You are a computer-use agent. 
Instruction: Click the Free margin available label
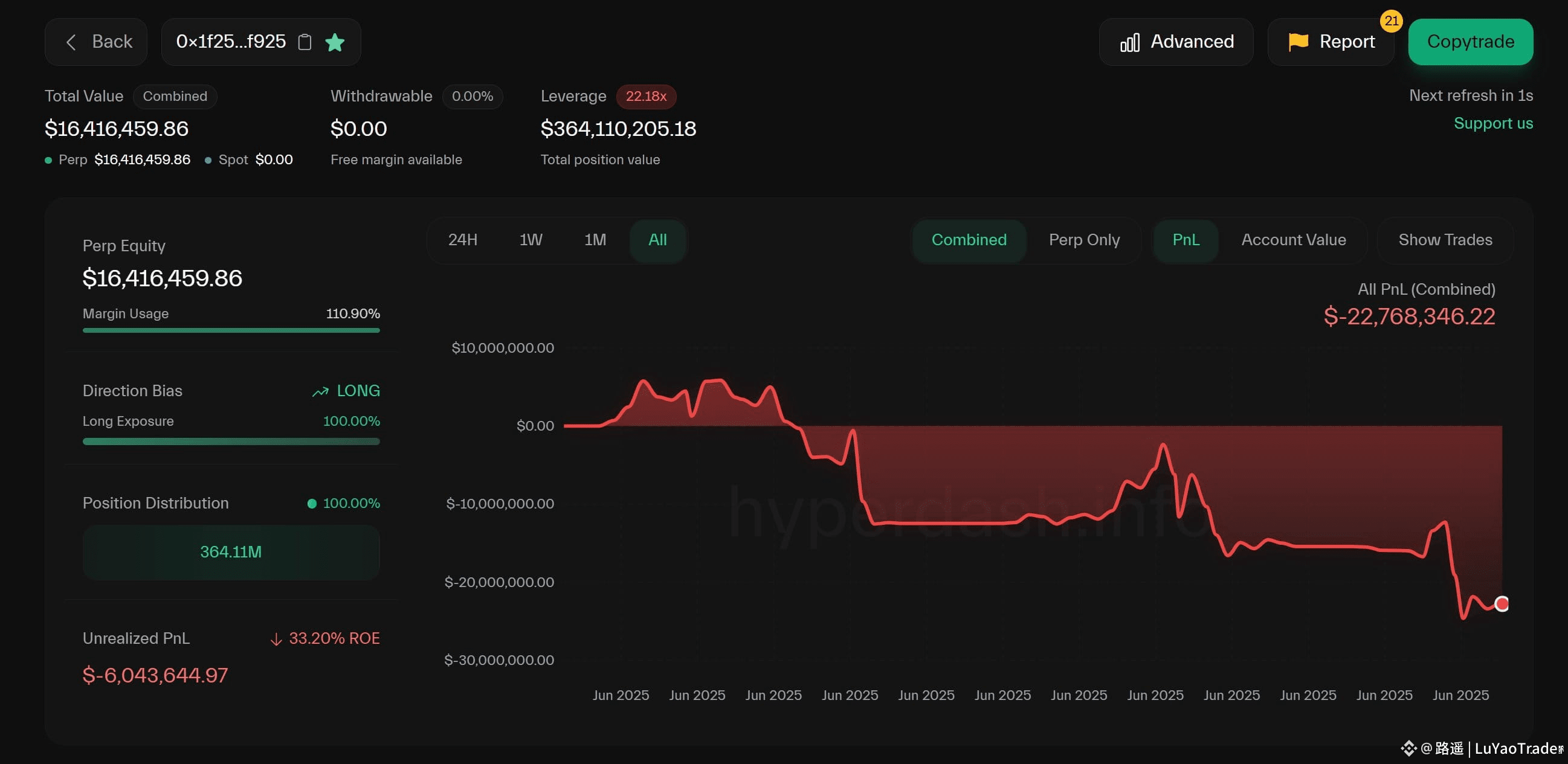coord(396,160)
